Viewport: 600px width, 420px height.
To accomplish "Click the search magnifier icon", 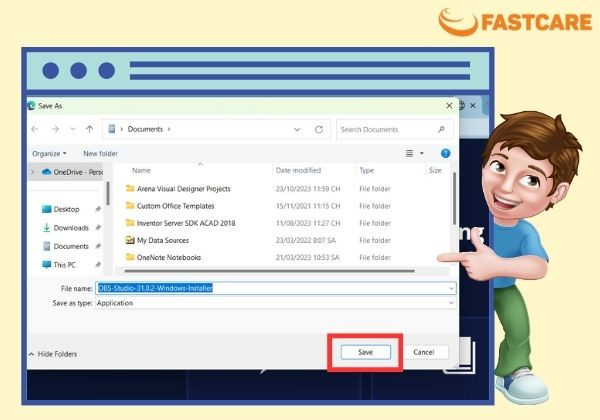I will [x=441, y=129].
